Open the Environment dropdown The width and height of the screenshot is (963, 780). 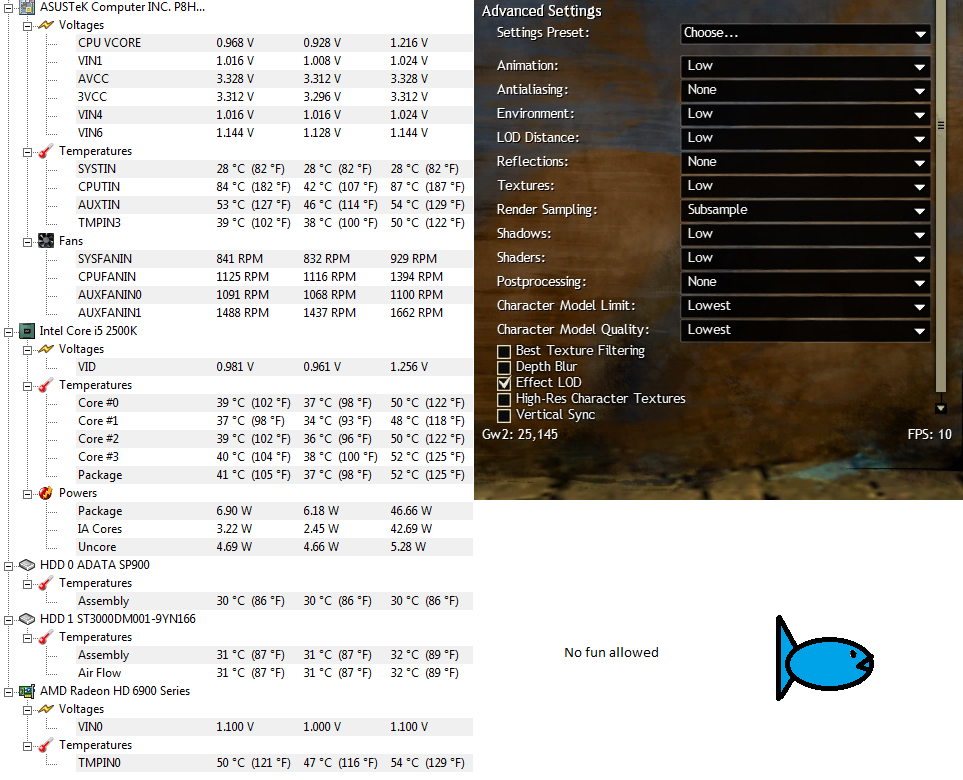pos(805,114)
